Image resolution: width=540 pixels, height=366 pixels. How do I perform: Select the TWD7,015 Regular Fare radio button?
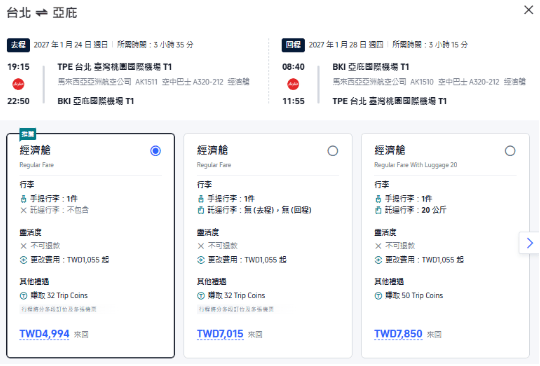click(x=333, y=151)
